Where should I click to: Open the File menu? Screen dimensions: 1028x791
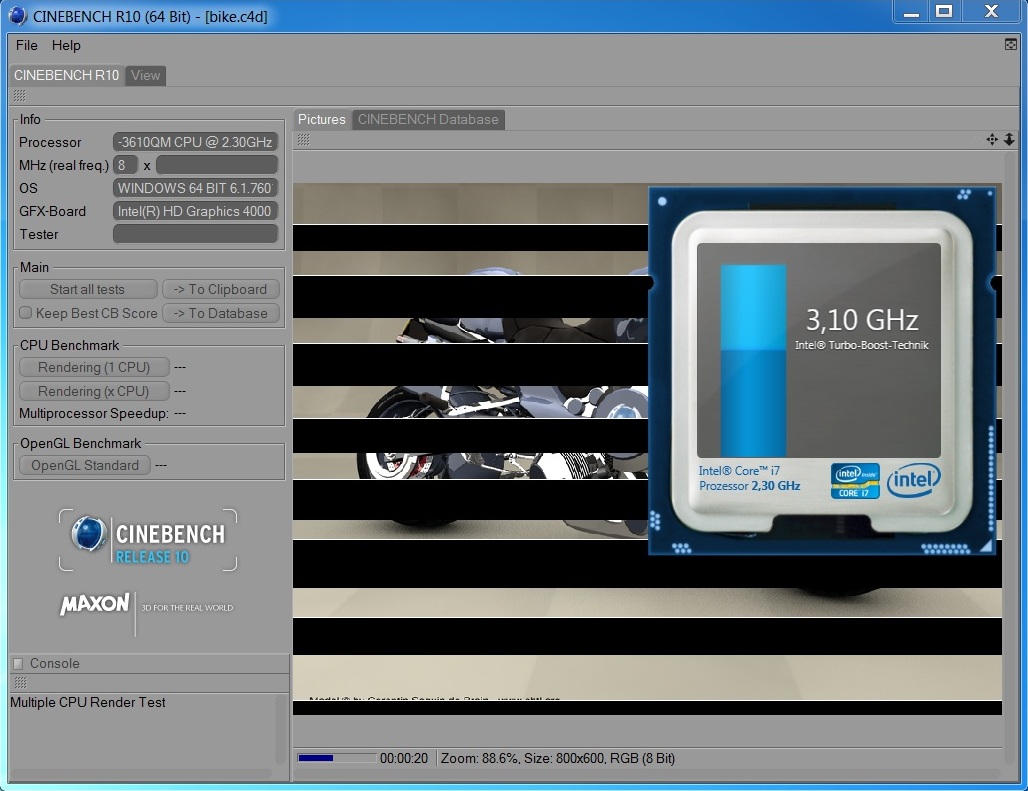pyautogui.click(x=26, y=45)
